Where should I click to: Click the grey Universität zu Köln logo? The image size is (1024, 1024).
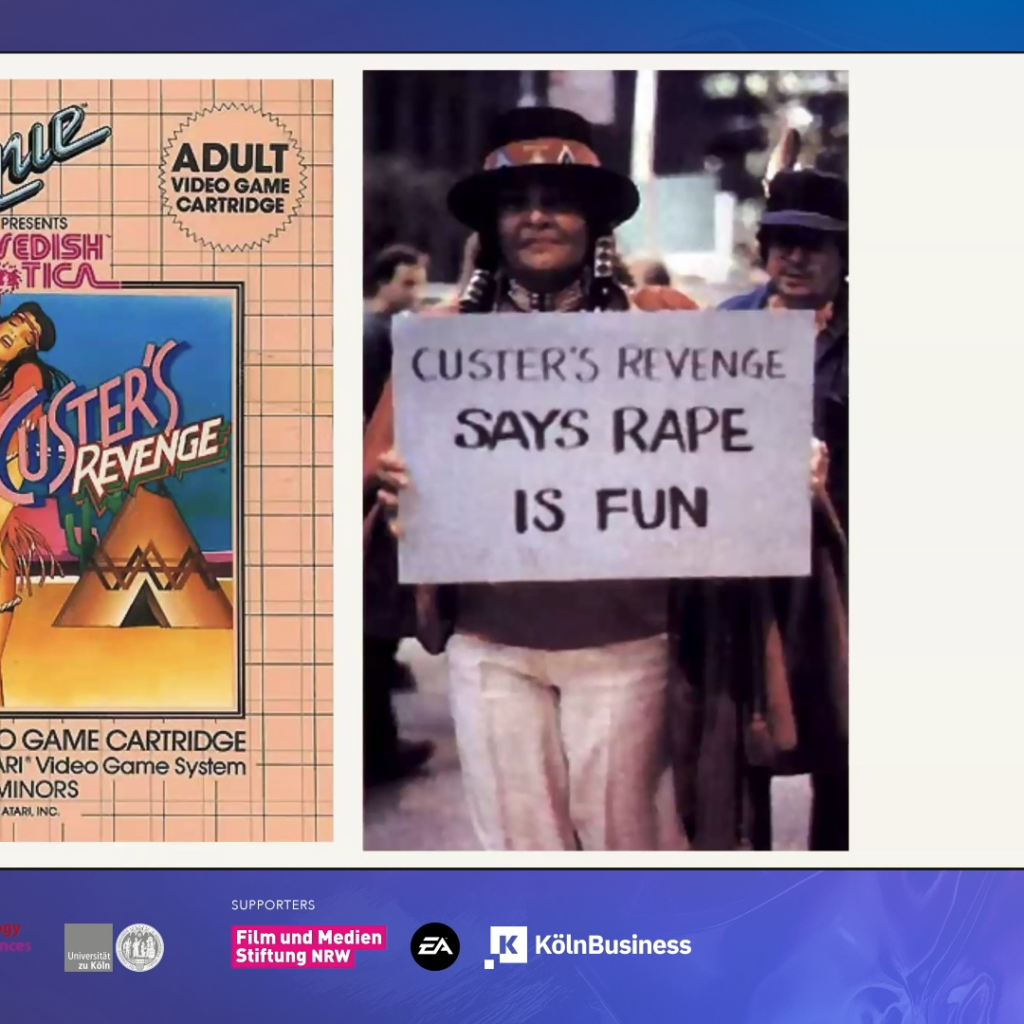(x=88, y=947)
